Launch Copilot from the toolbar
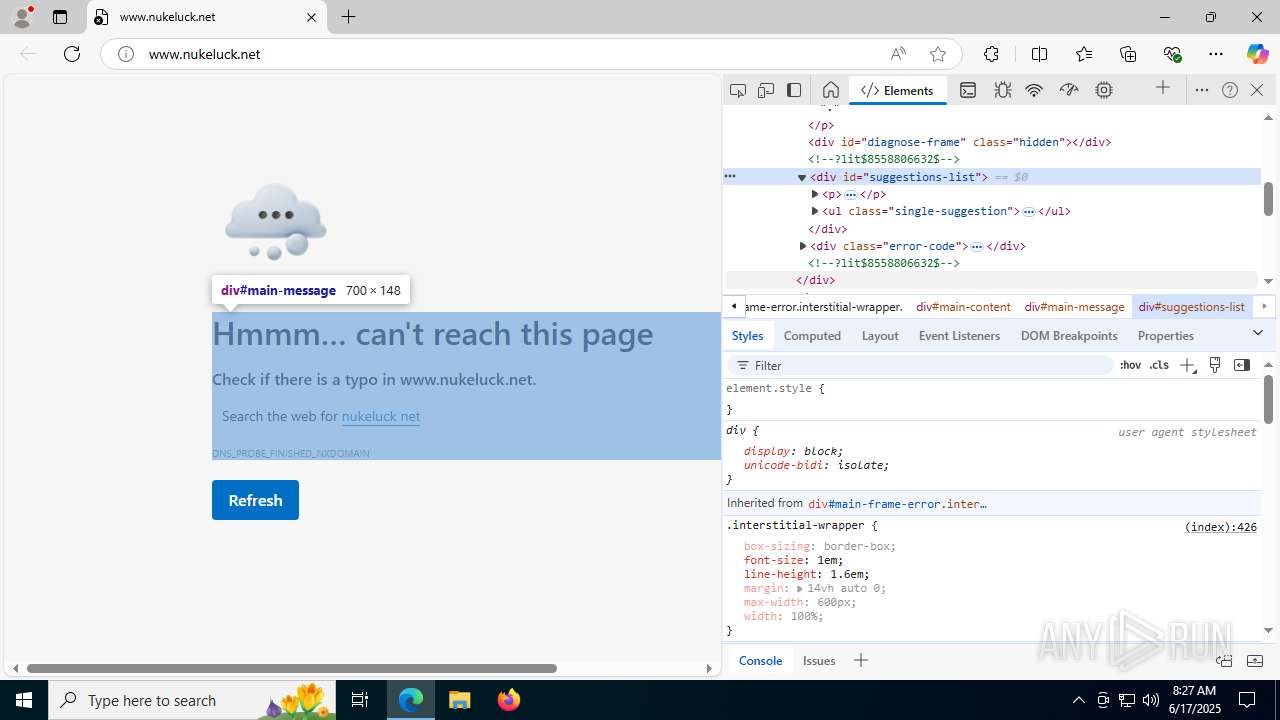Image resolution: width=1280 pixels, height=720 pixels. coord(1257,54)
